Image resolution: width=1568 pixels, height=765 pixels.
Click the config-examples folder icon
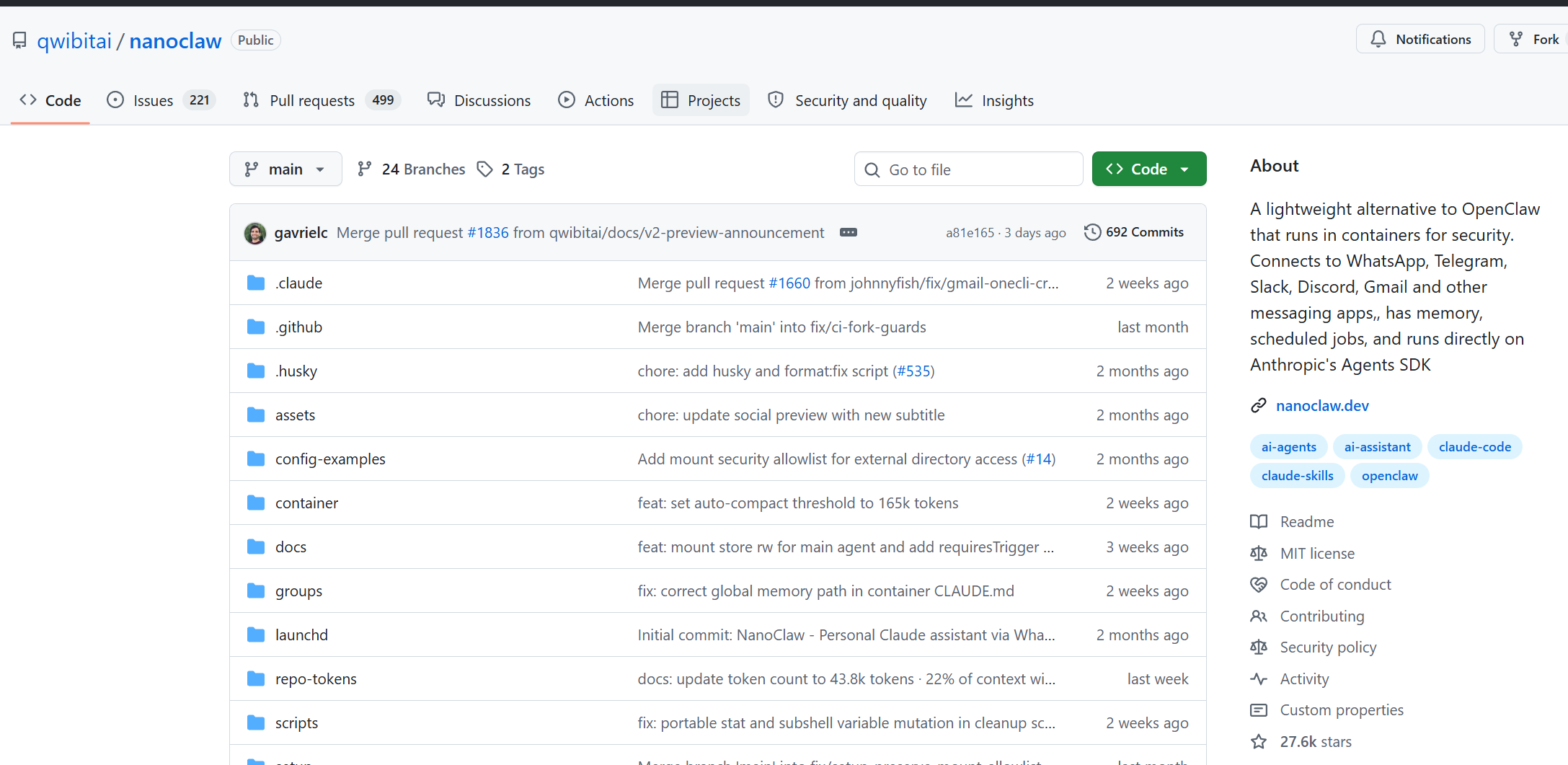coord(256,459)
